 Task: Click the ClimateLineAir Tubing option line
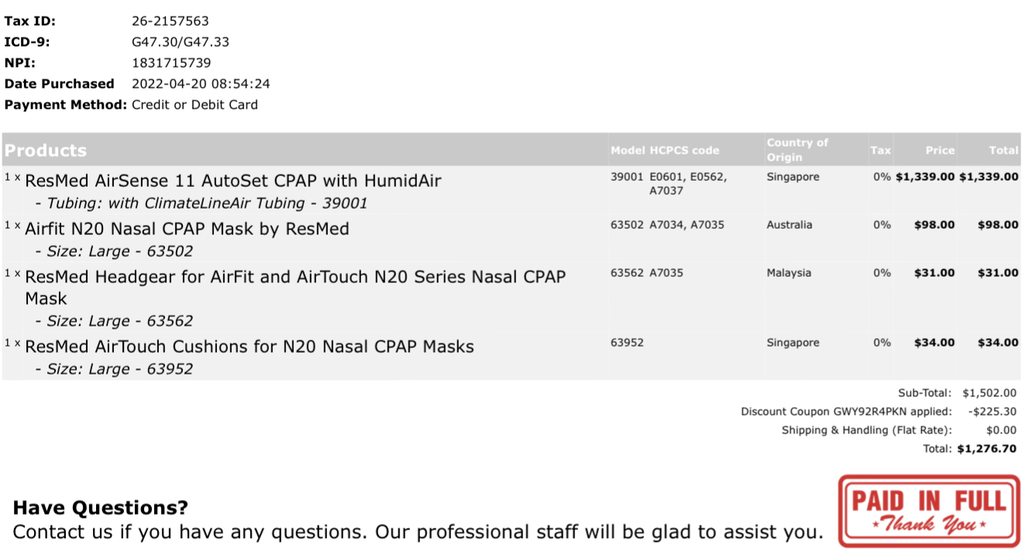[x=201, y=203]
